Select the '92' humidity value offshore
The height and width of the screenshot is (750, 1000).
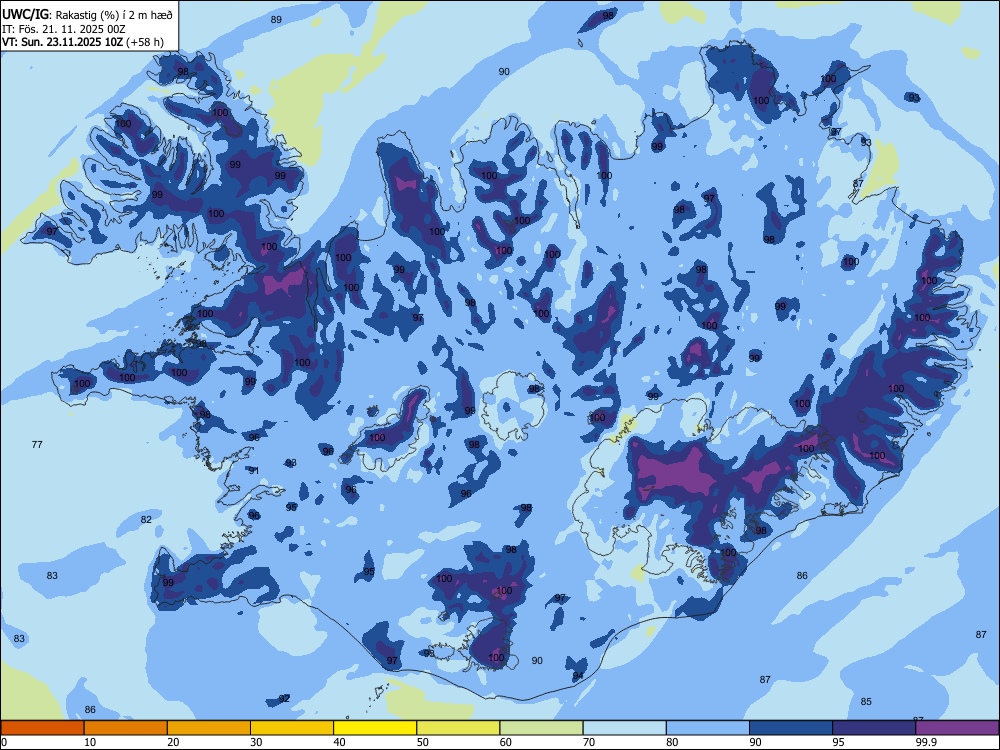(x=284, y=698)
